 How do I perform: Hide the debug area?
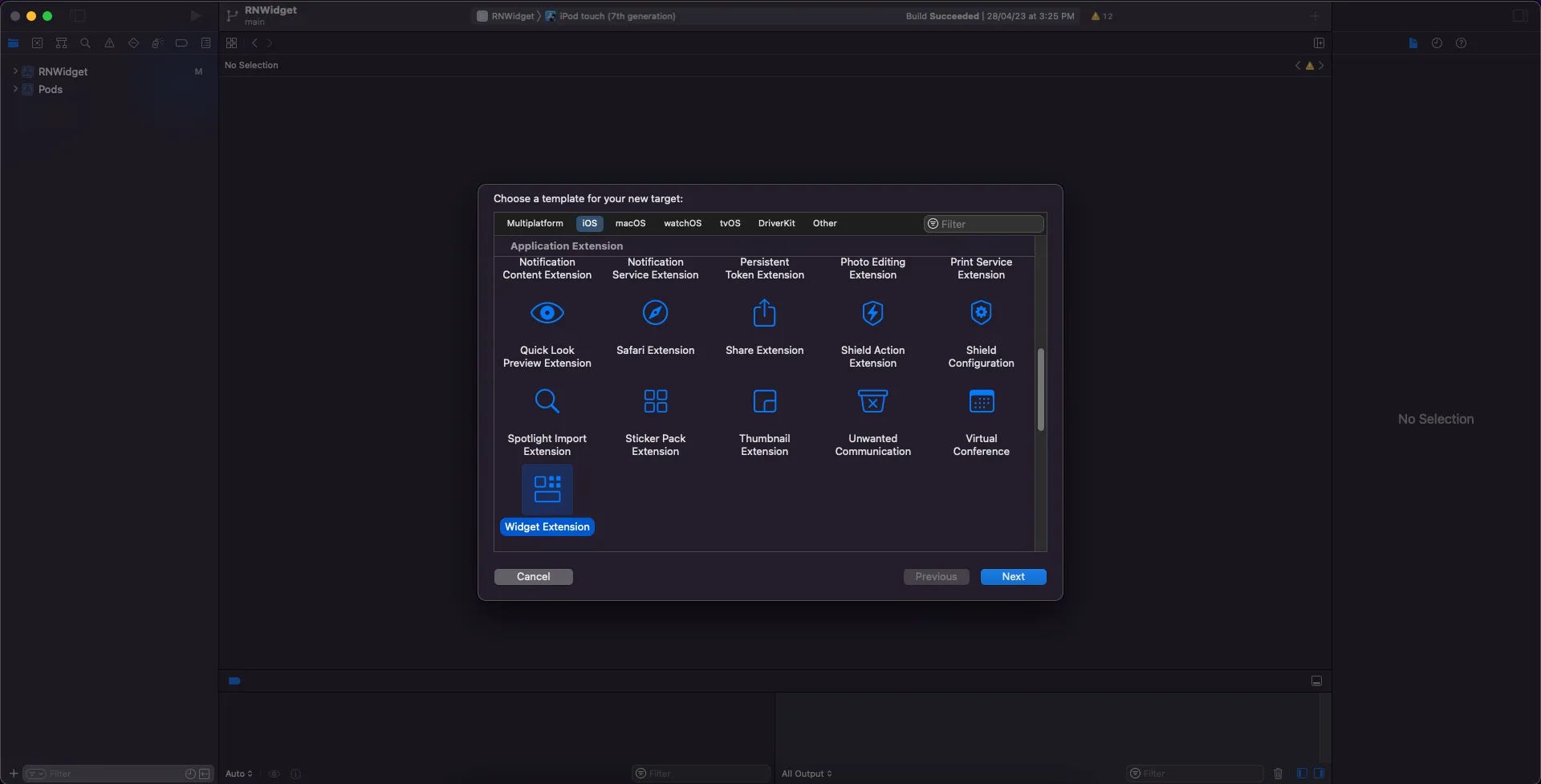pos(1316,680)
